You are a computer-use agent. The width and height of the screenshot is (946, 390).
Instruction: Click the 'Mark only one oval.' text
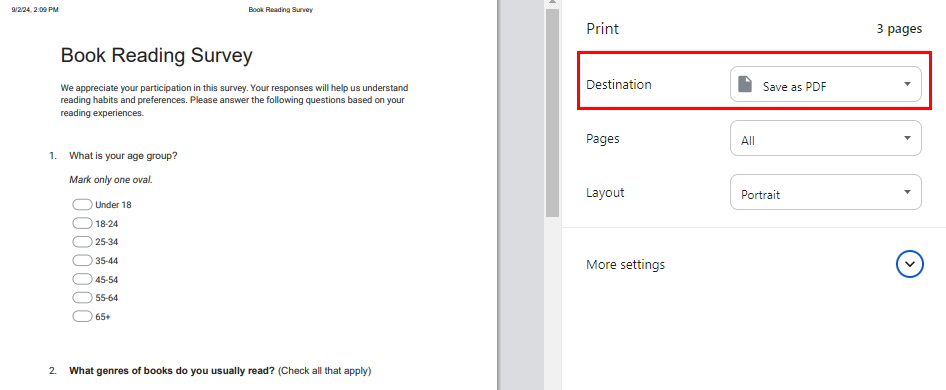110,179
